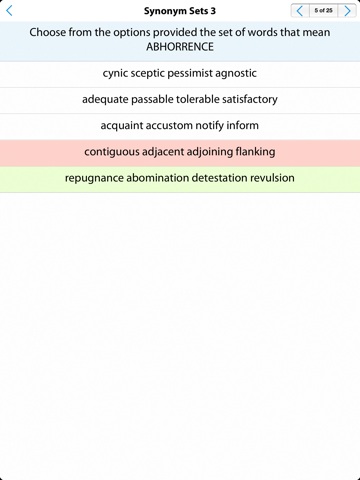This screenshot has height=480, width=360.
Task: Click the 5 of 25 progress indicator
Action: [x=323, y=11]
